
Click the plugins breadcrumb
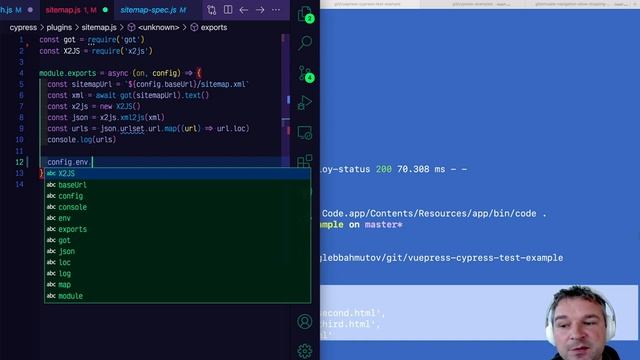tap(59, 27)
